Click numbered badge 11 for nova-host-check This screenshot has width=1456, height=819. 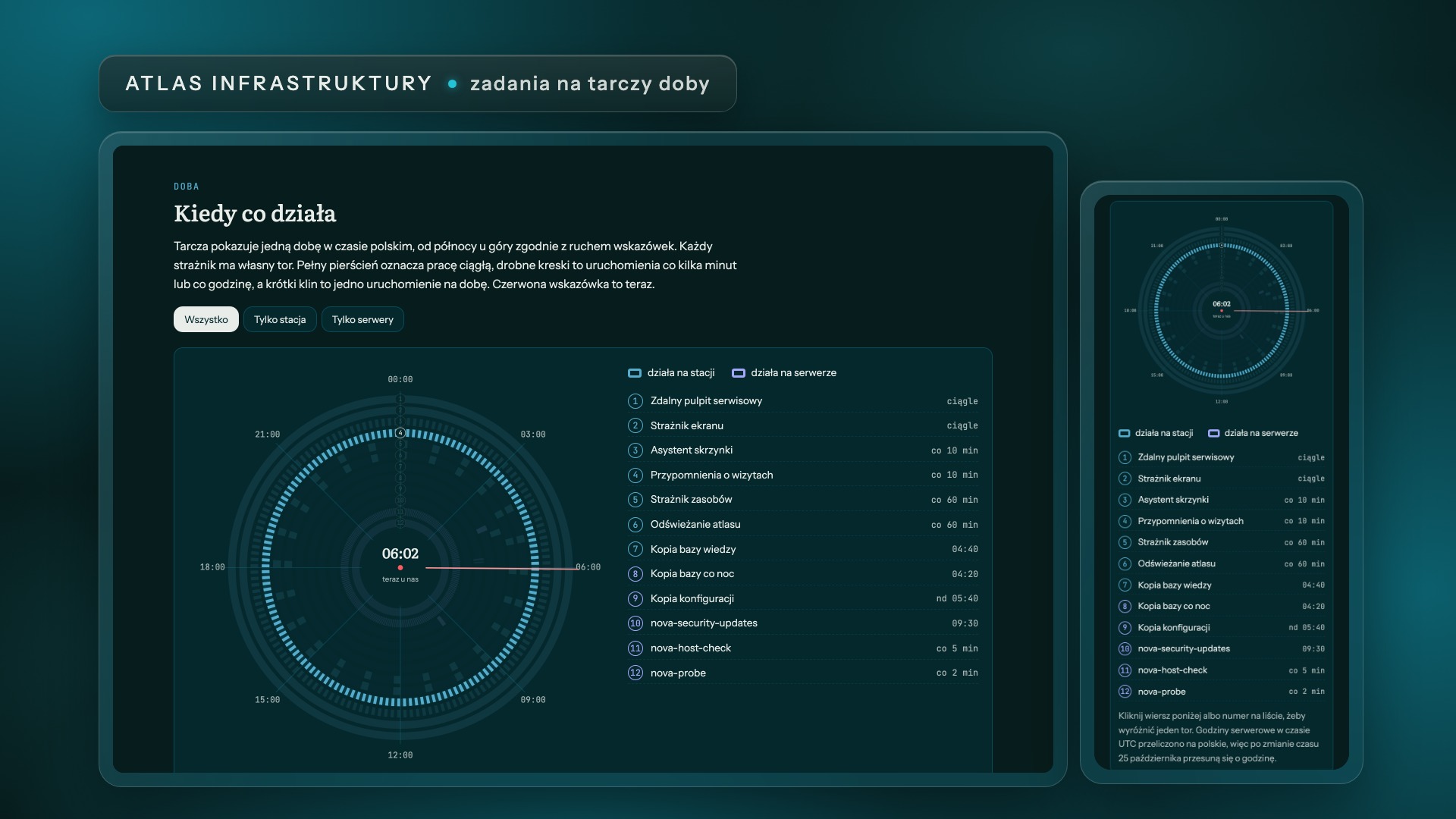(635, 648)
